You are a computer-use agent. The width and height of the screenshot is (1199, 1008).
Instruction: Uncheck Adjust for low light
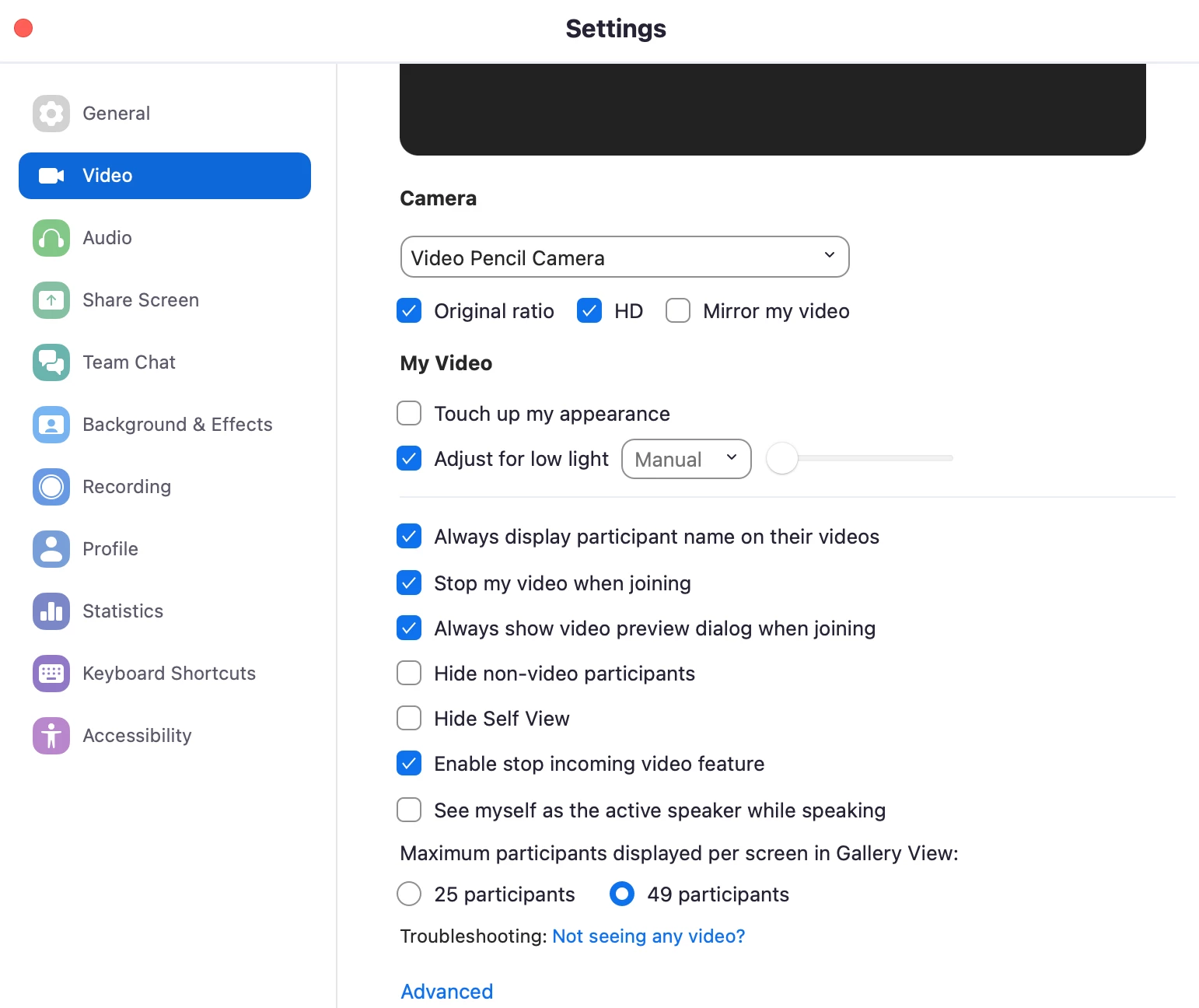pyautogui.click(x=409, y=458)
